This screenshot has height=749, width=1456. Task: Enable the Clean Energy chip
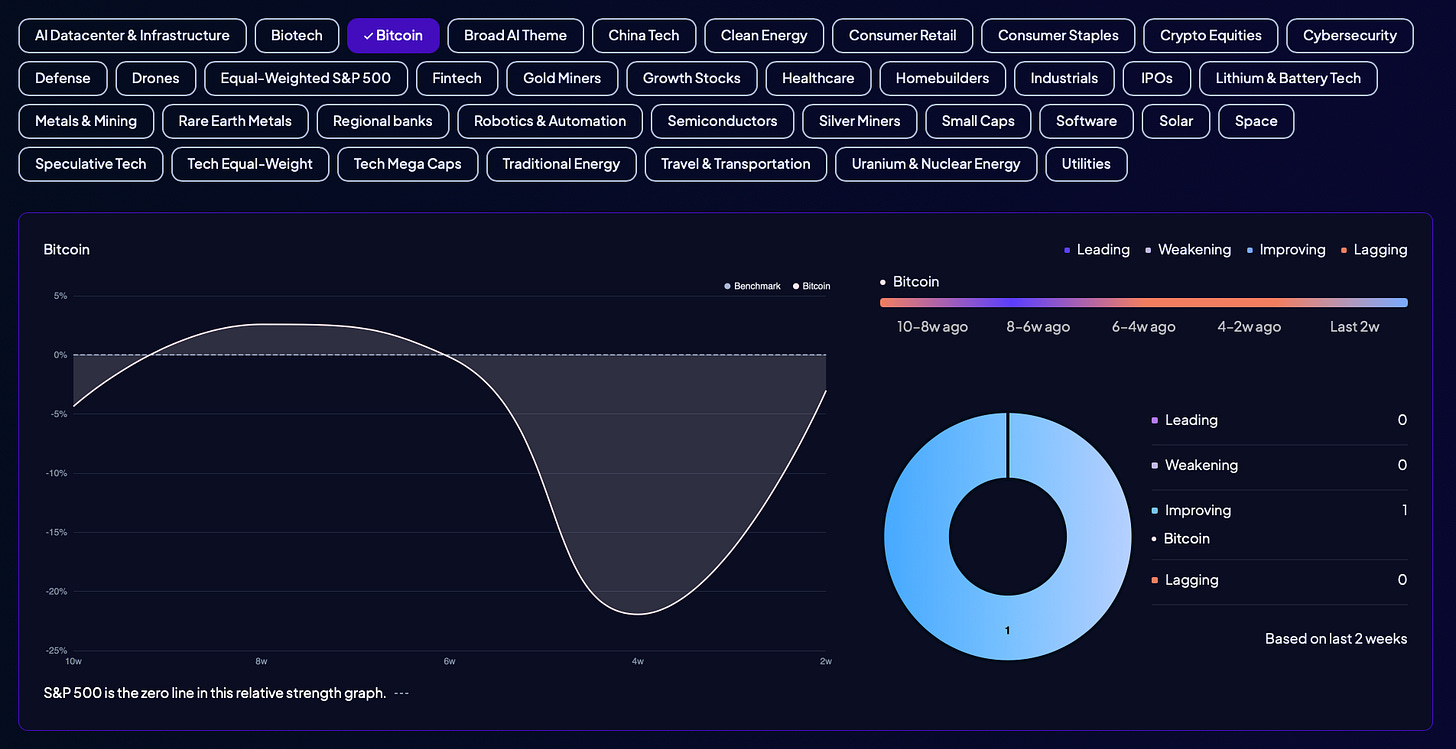pyautogui.click(x=764, y=35)
